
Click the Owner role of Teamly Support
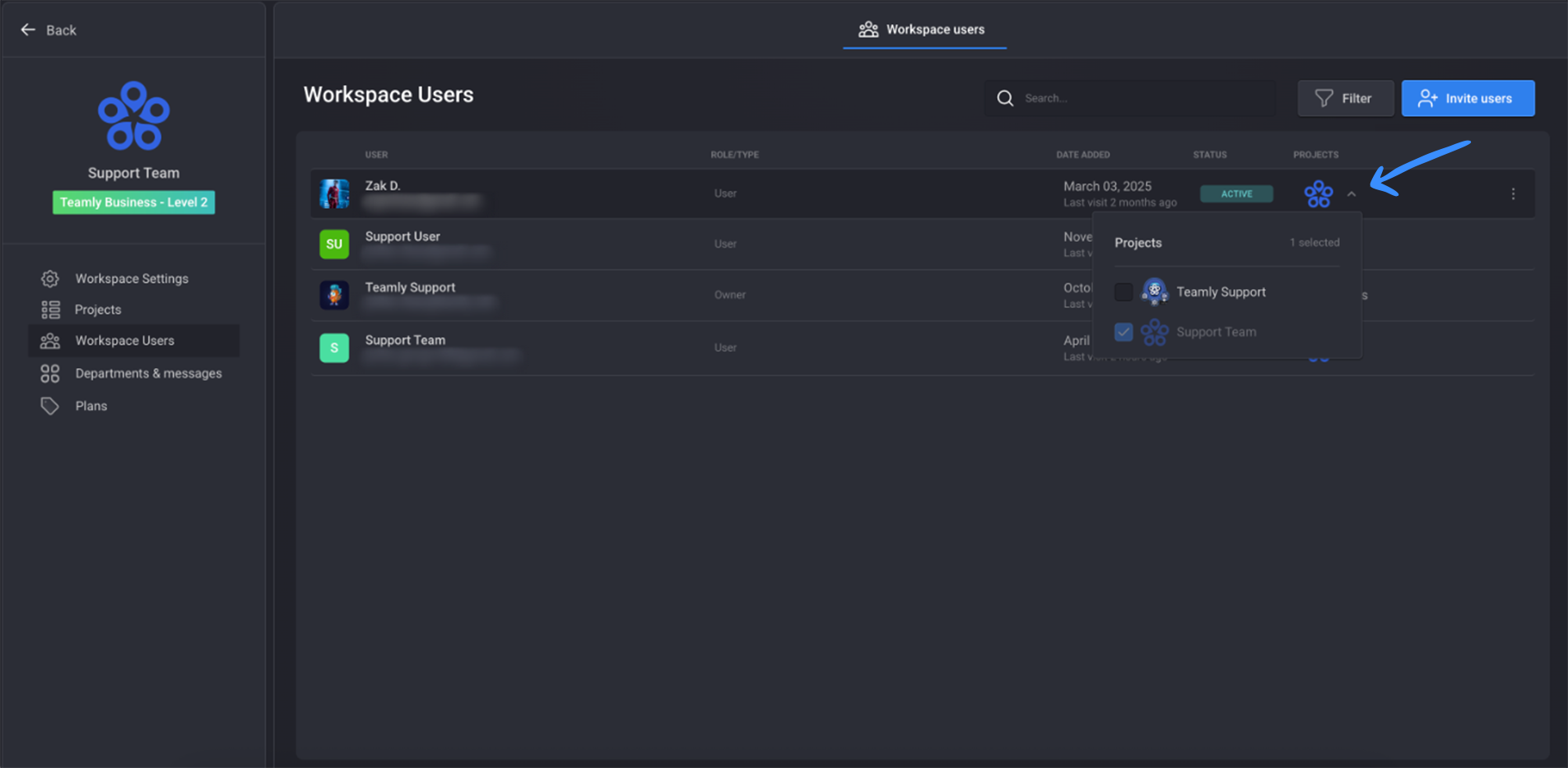(x=730, y=295)
